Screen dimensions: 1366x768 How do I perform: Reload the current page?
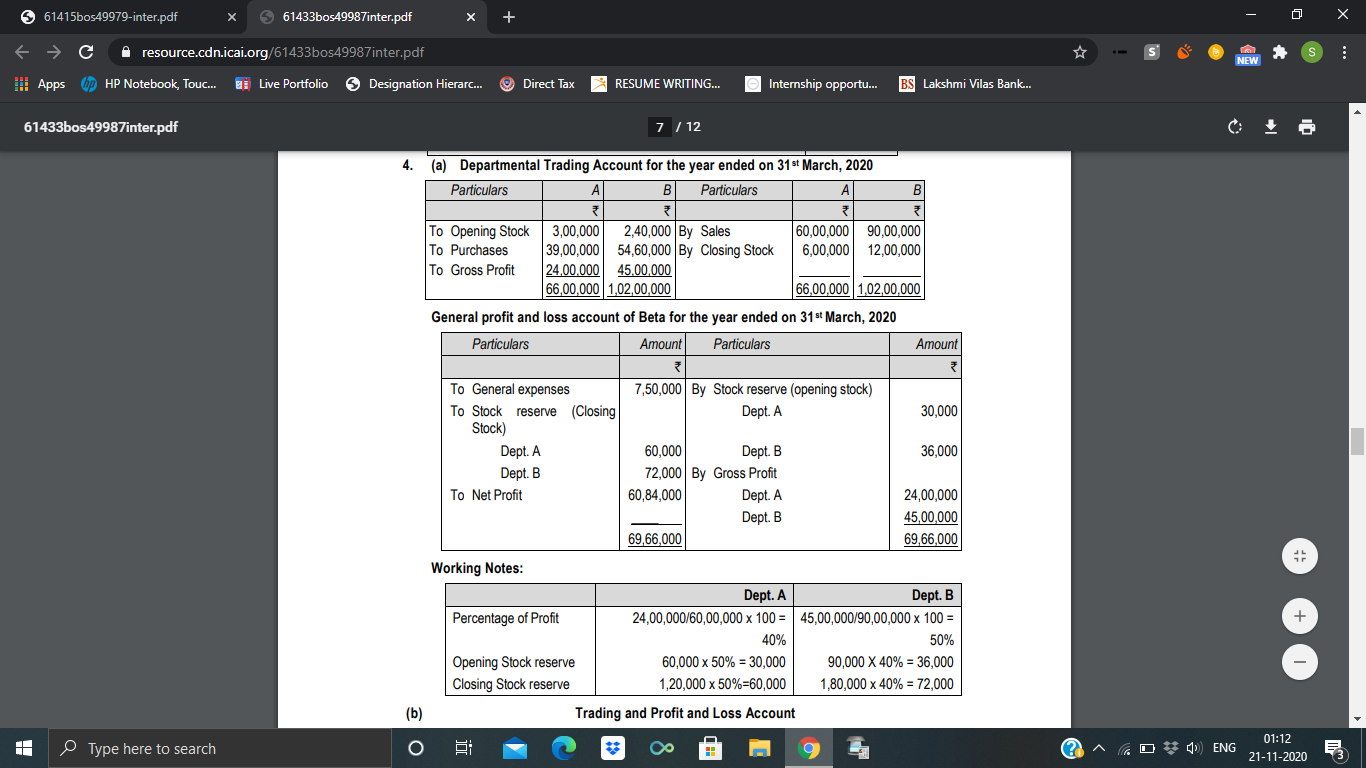(x=86, y=52)
